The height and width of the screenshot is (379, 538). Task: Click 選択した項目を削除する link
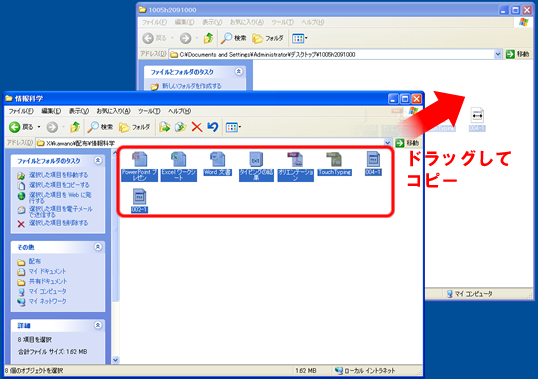(x=58, y=223)
